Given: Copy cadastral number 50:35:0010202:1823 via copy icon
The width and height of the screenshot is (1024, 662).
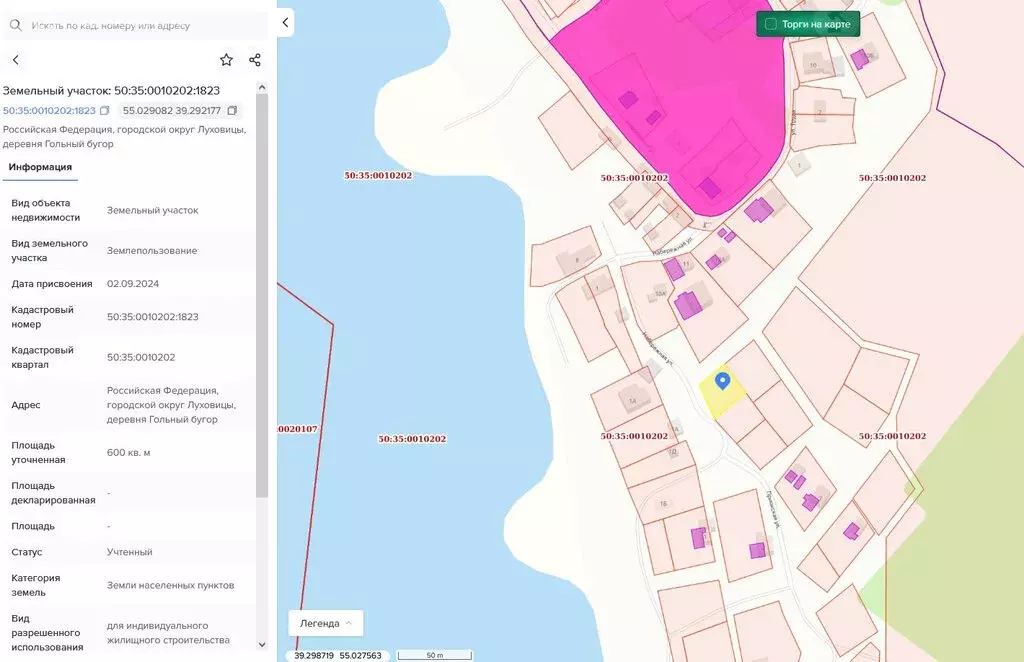Looking at the screenshot, I should click(105, 110).
